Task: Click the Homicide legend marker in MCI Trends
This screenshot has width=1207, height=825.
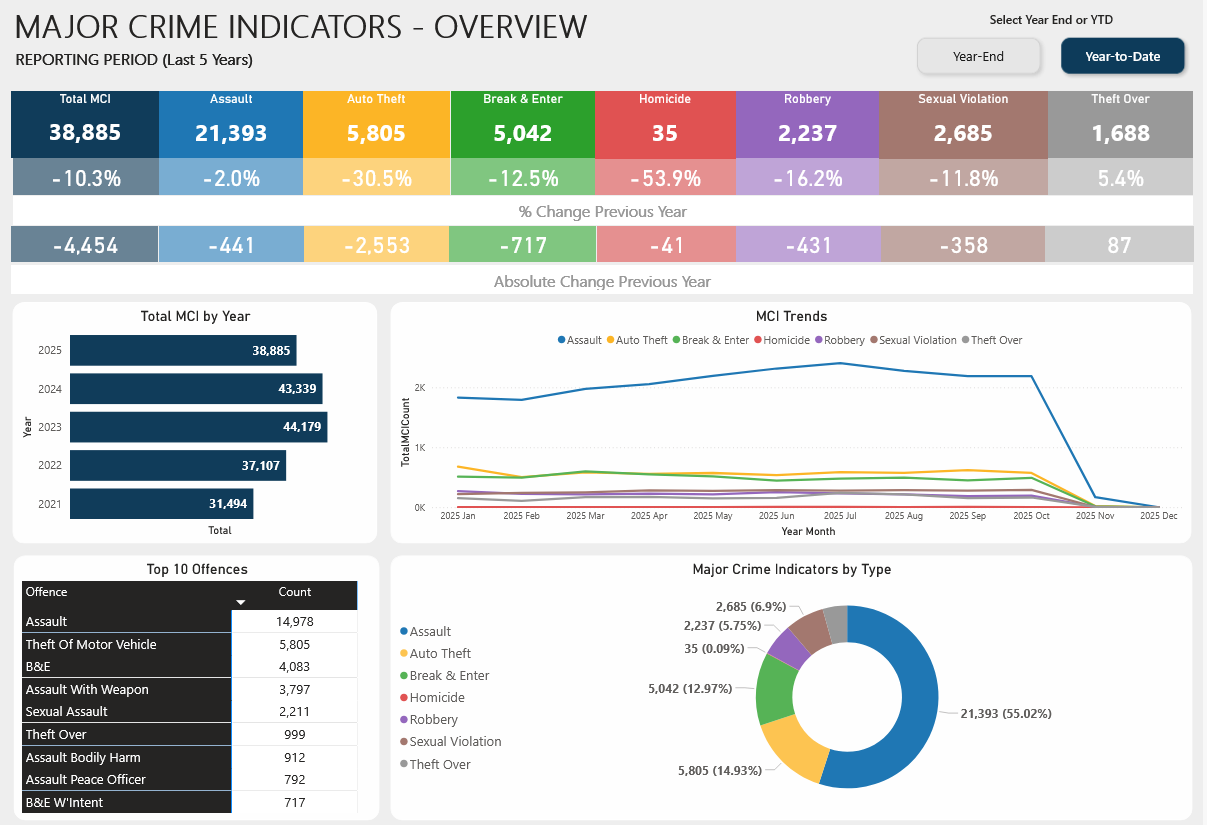Action: 758,341
